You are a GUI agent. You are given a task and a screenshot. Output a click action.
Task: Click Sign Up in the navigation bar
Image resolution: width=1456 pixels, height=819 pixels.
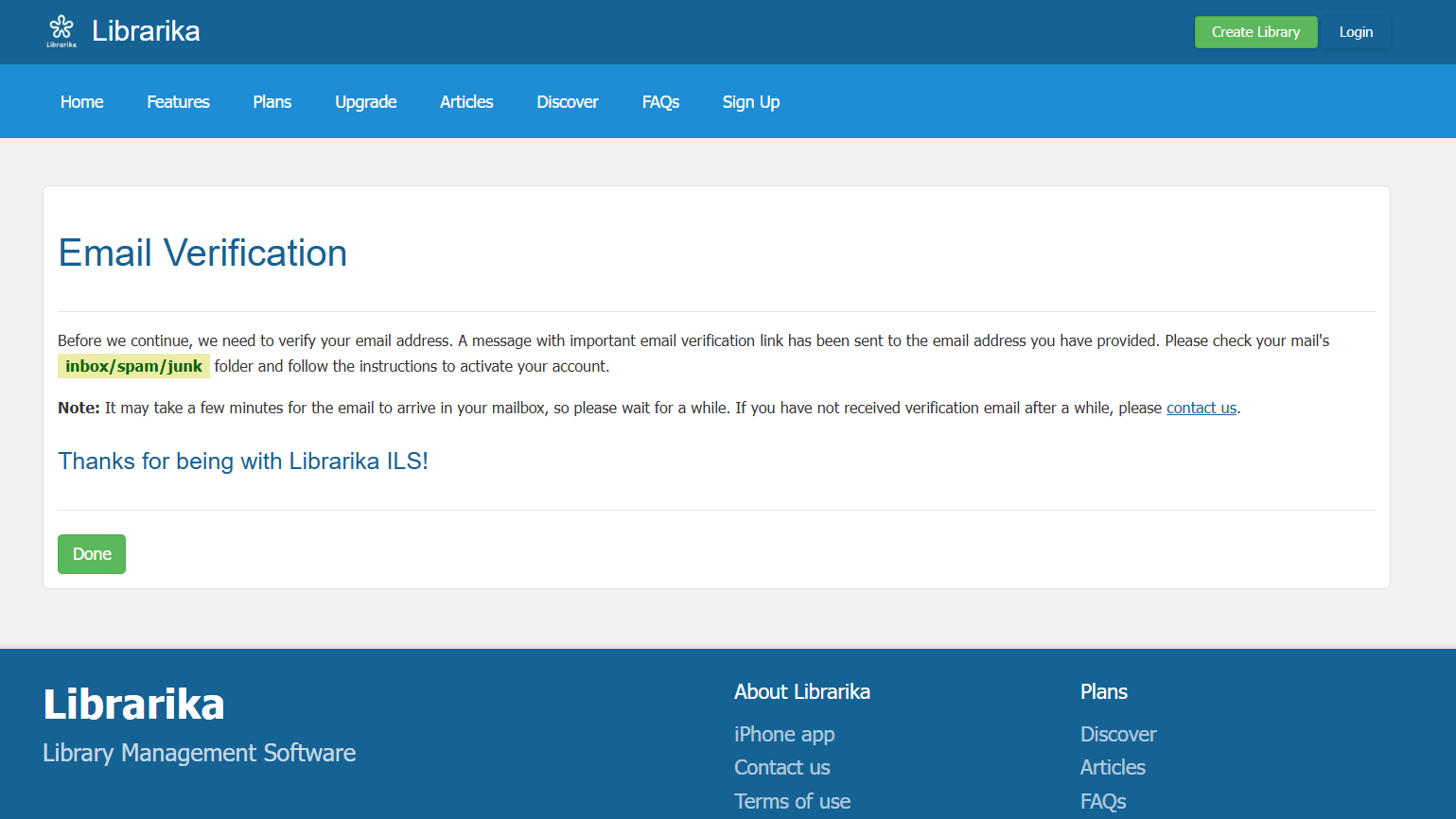(x=751, y=102)
